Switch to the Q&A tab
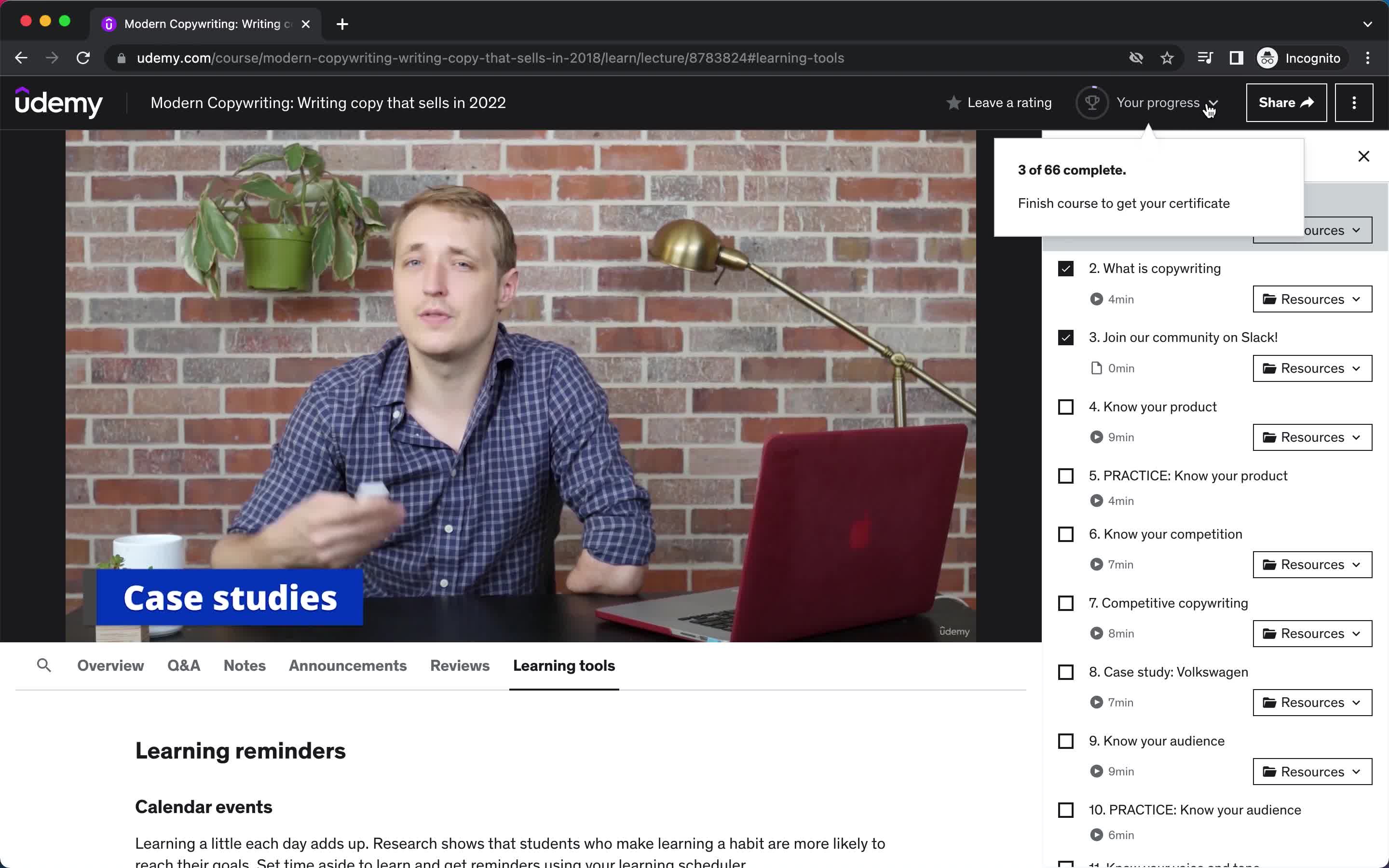The image size is (1389, 868). point(184,665)
